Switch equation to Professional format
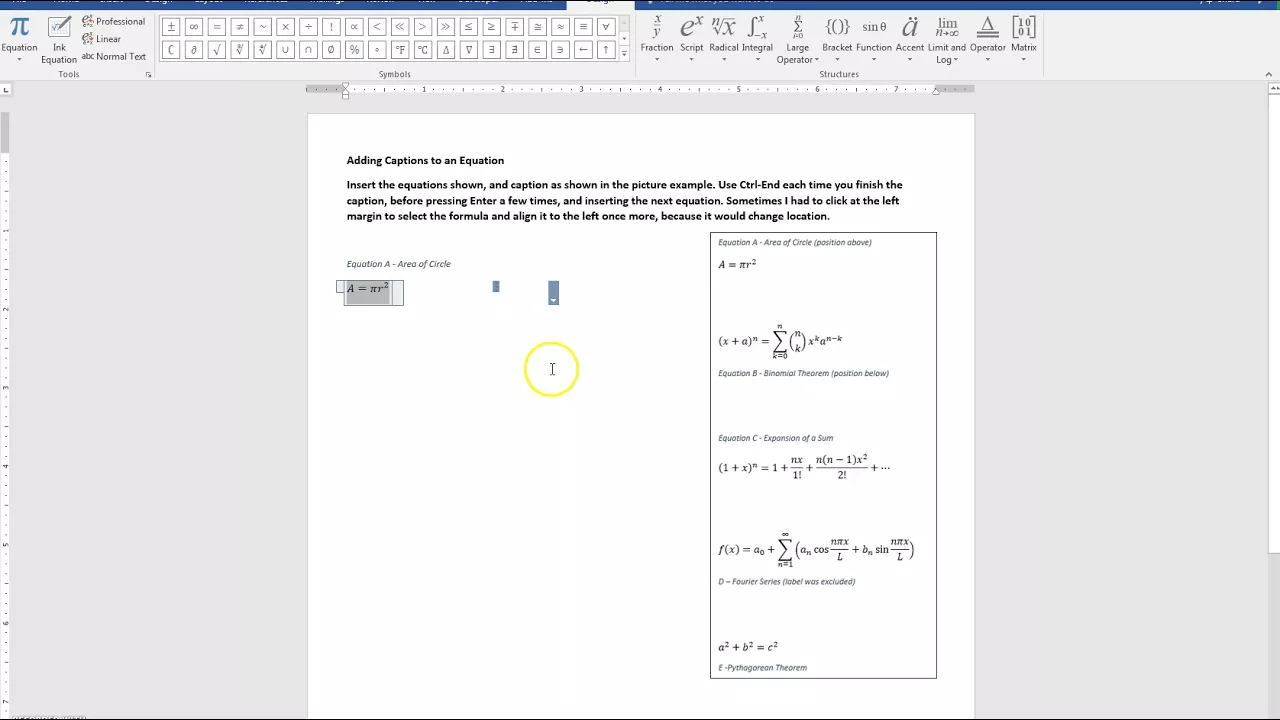 click(x=113, y=21)
